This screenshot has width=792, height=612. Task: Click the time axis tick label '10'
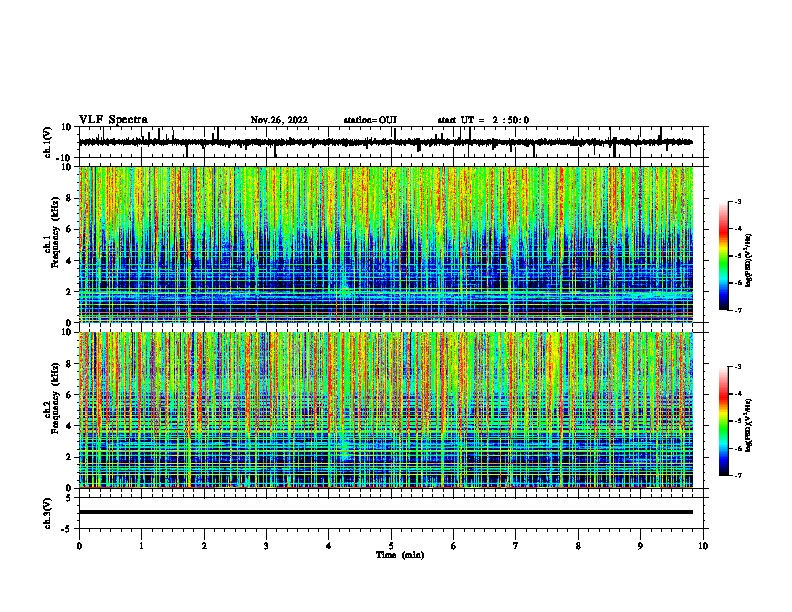point(703,546)
